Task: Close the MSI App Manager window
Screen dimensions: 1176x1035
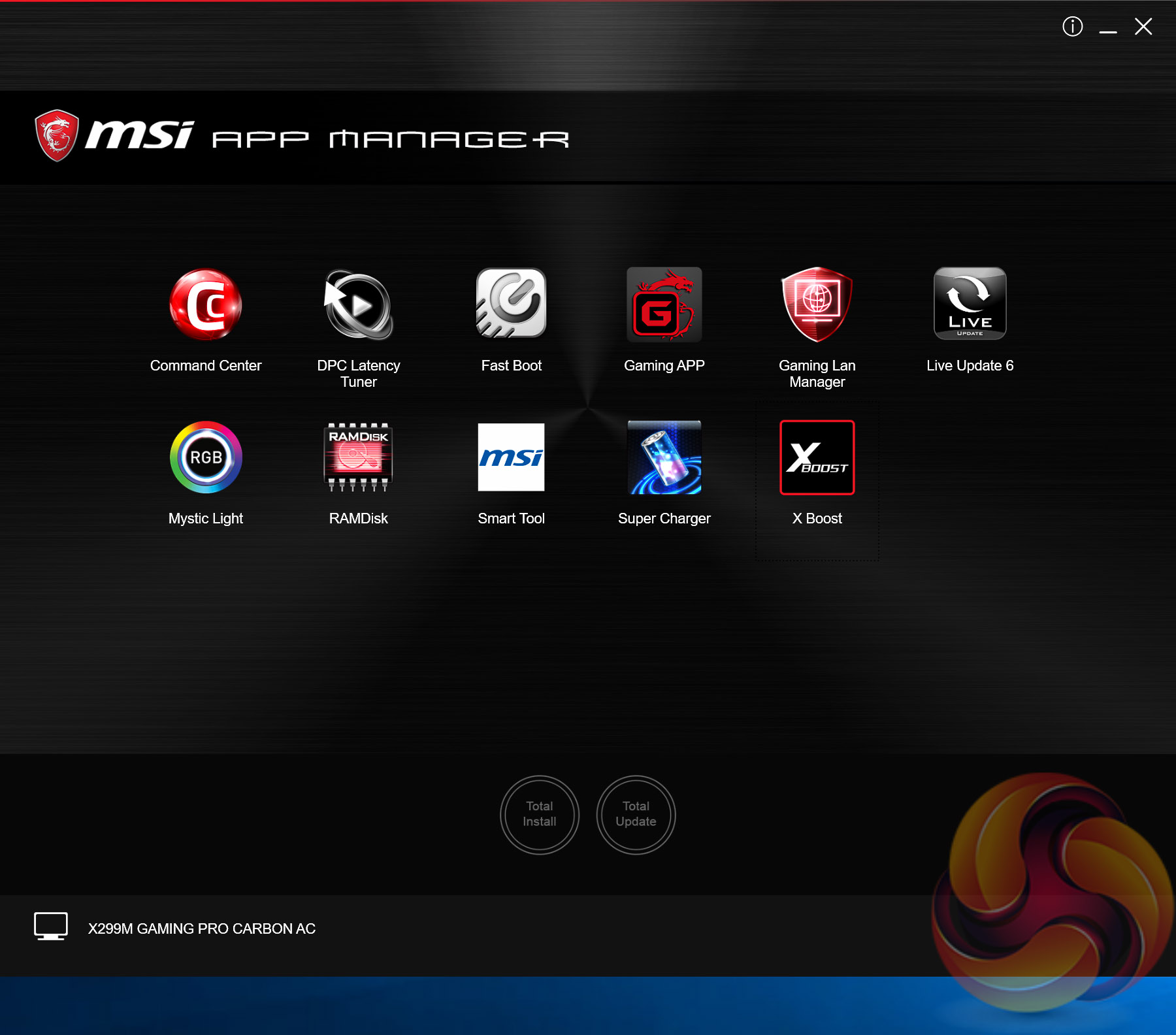Action: 1143,27
